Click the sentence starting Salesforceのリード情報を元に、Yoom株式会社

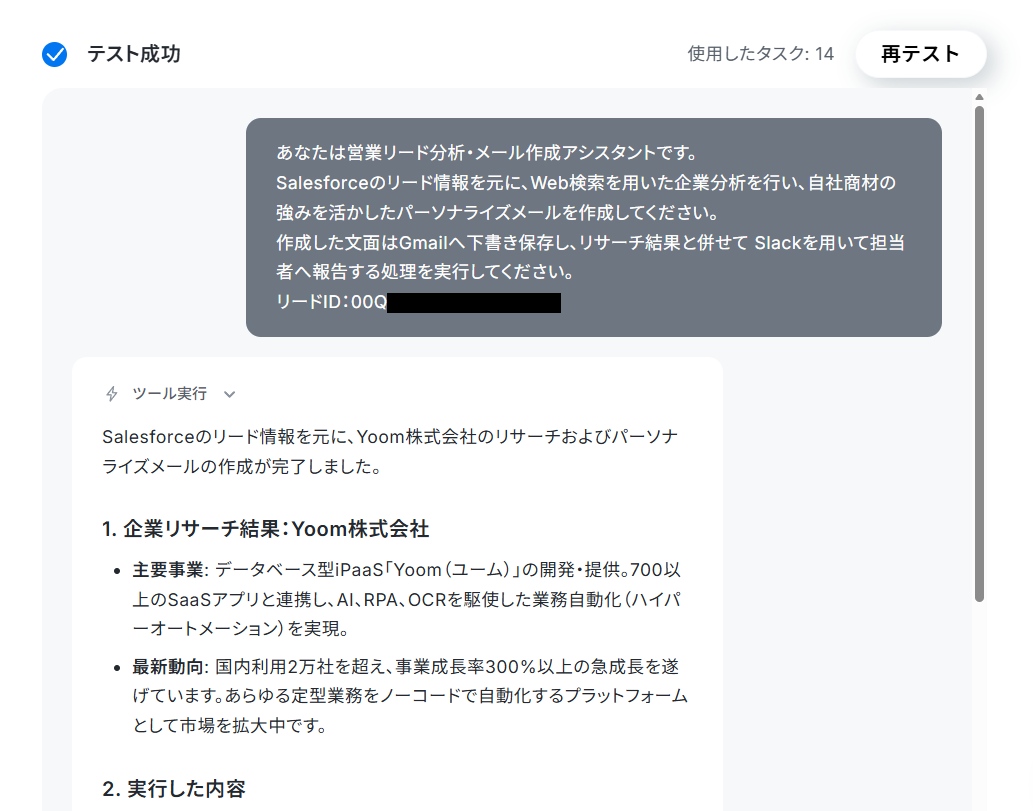(x=390, y=451)
